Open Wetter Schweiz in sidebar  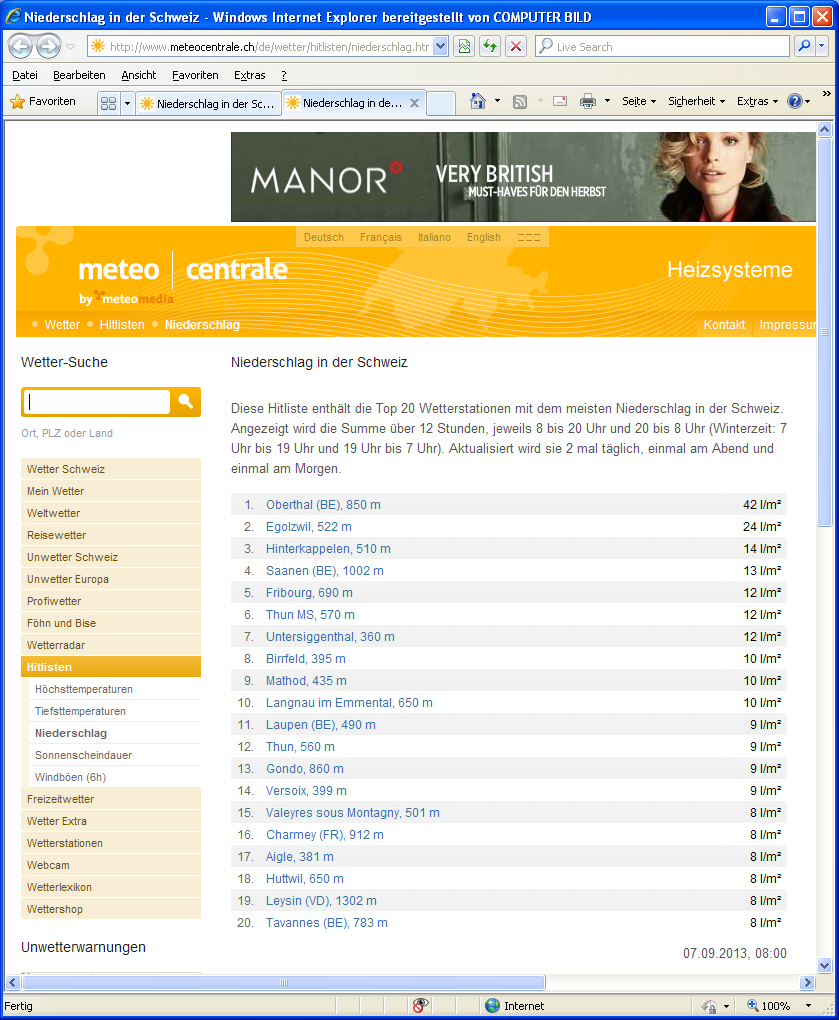pos(111,469)
